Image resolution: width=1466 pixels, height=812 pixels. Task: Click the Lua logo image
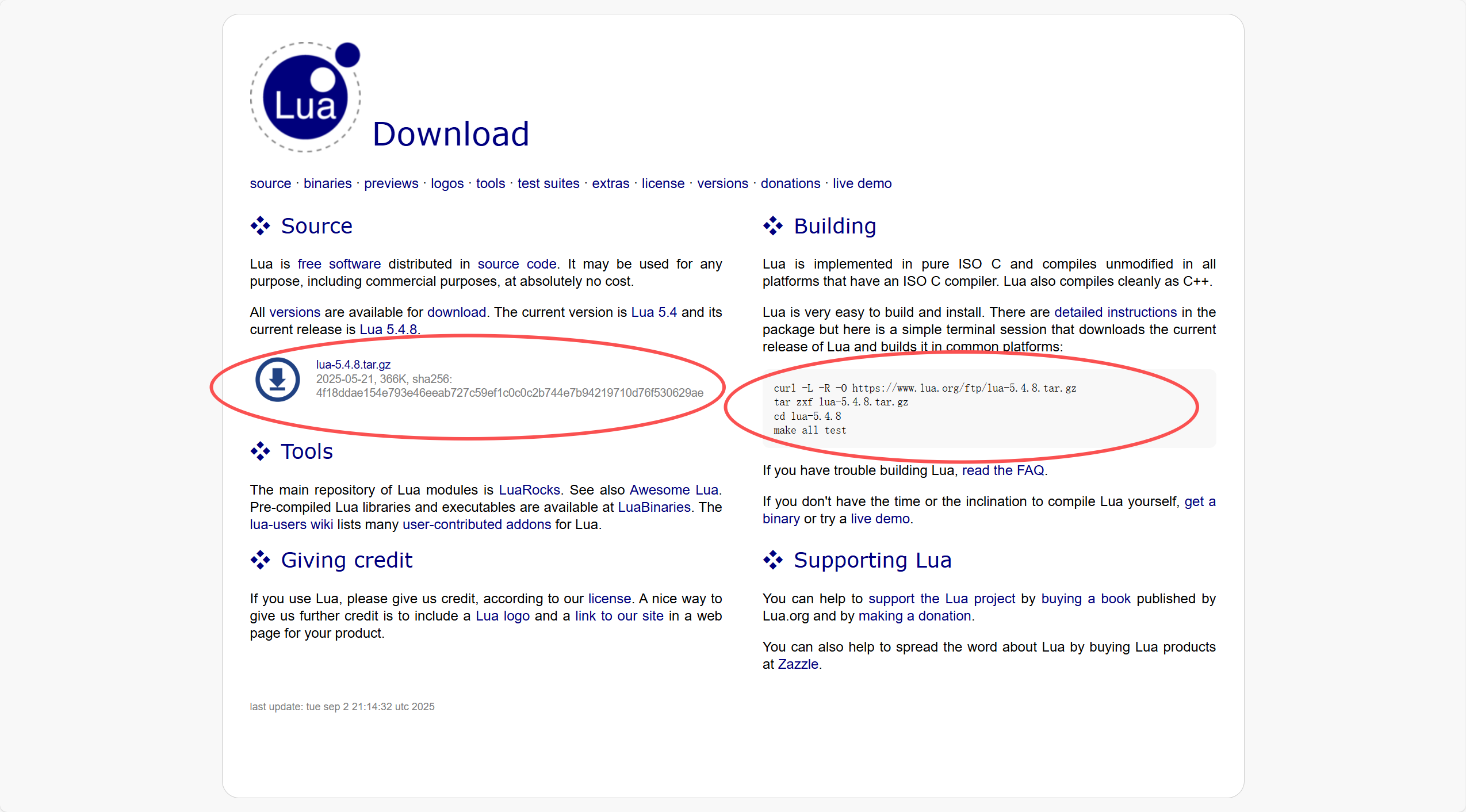pyautogui.click(x=305, y=97)
